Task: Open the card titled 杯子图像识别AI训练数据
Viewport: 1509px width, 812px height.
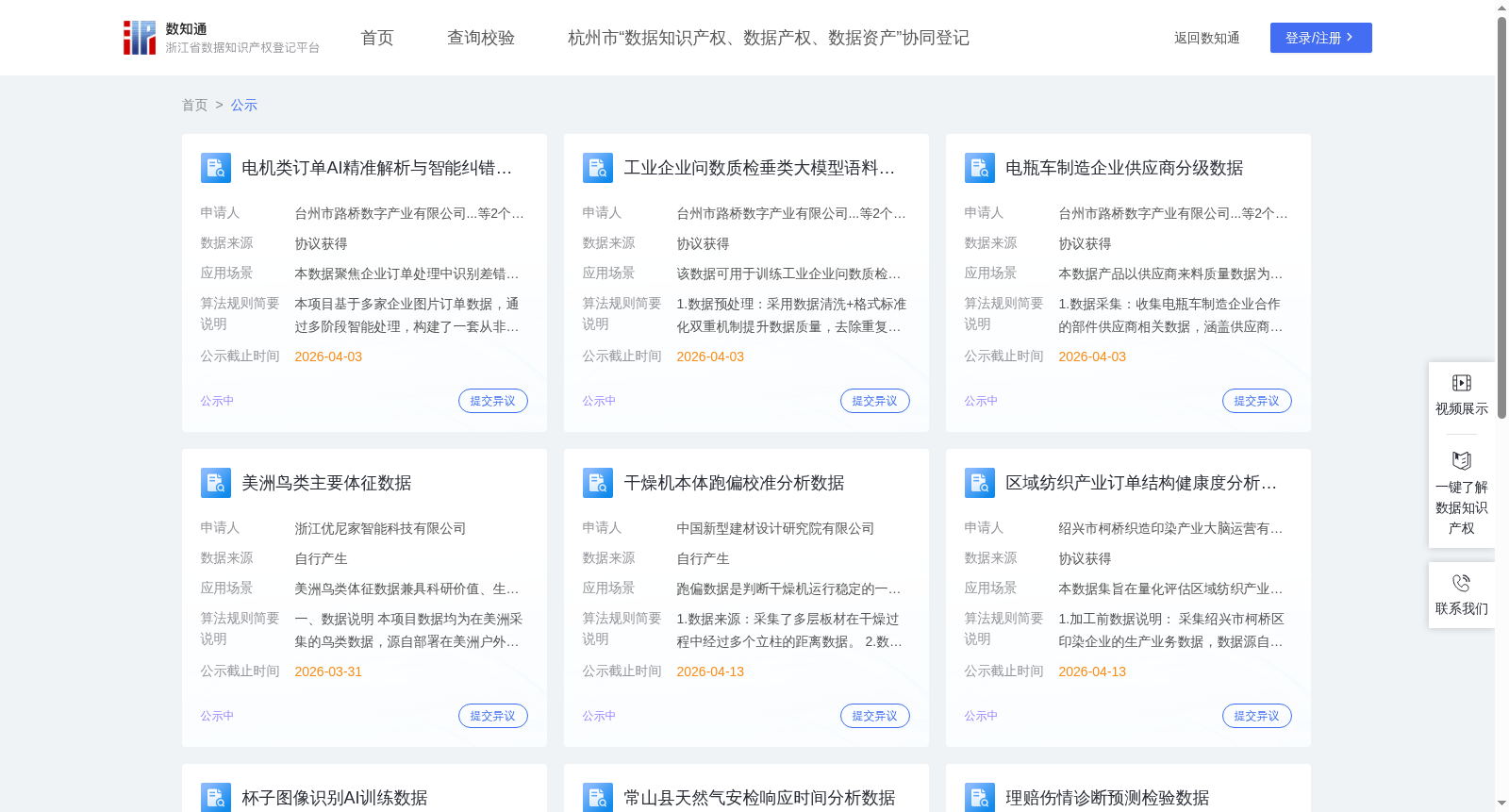Action: [335, 798]
